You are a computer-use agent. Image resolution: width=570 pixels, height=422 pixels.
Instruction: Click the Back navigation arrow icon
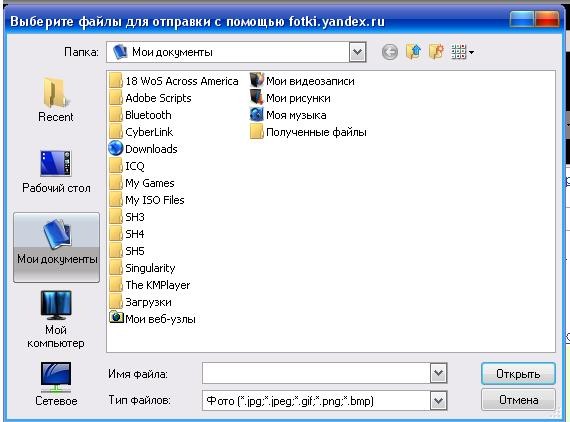coord(390,52)
